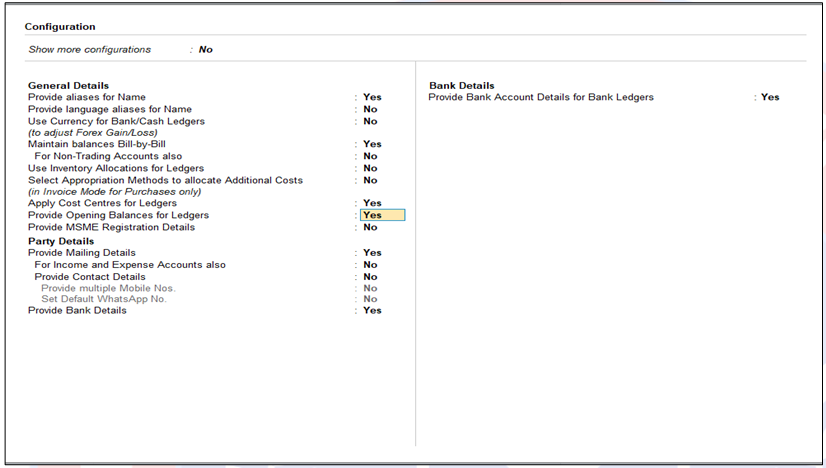Change Use Currency for Bank/Cash Ledgers value

(370, 121)
